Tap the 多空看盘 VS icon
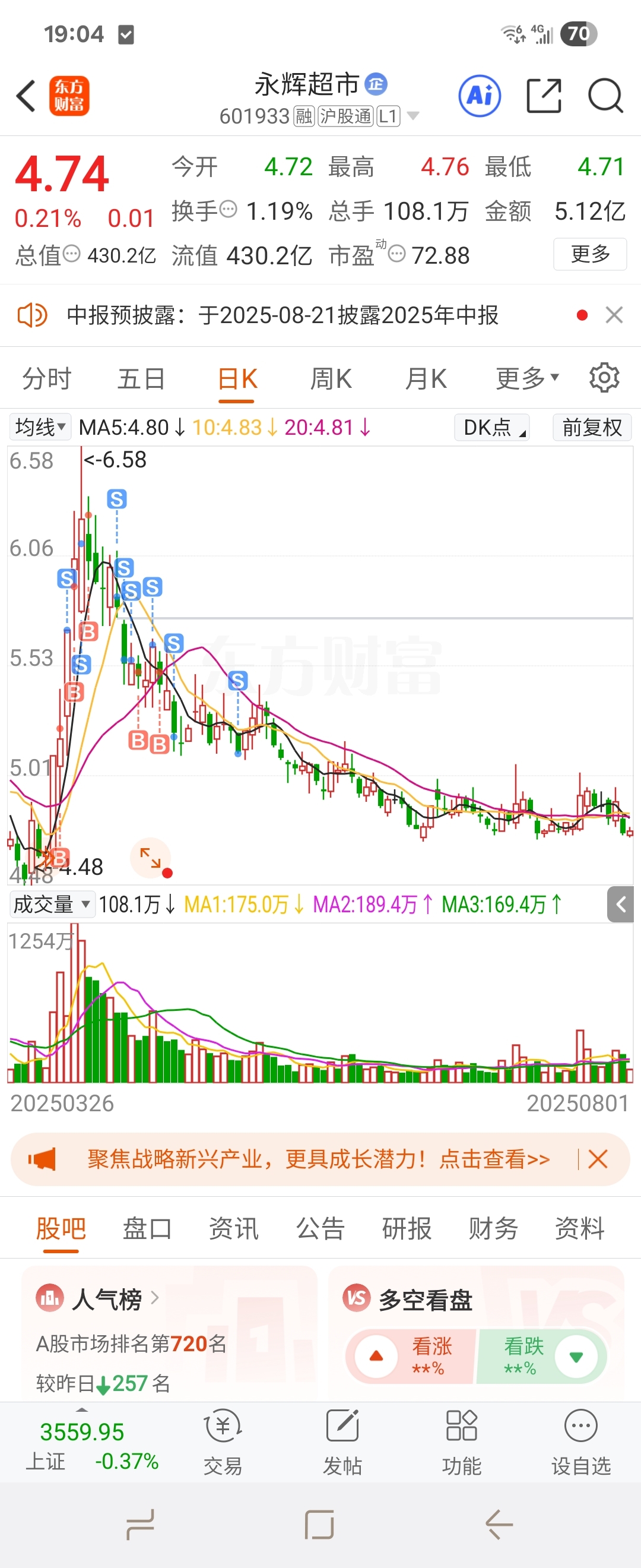The height and width of the screenshot is (1568, 641). (x=356, y=1298)
